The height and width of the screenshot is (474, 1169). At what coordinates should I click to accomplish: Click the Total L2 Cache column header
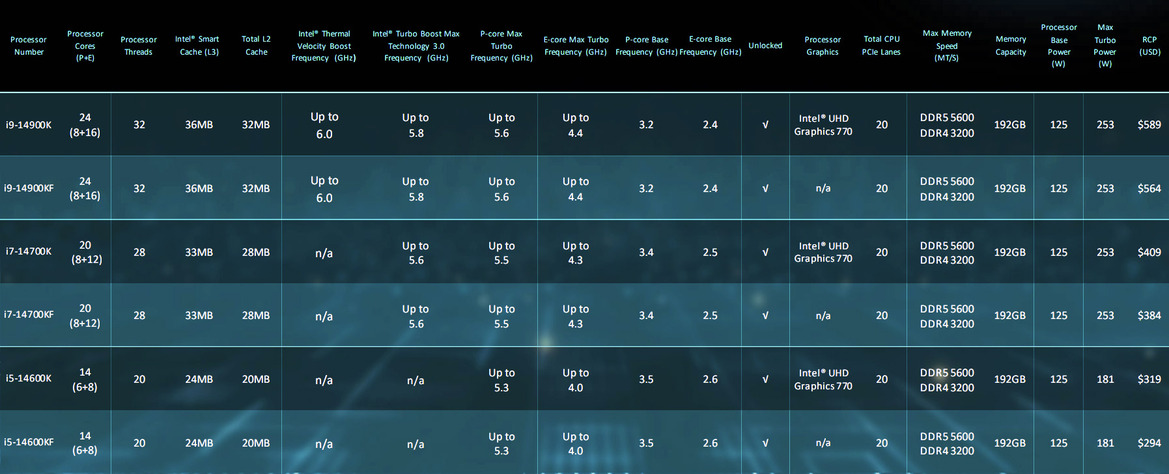point(256,46)
